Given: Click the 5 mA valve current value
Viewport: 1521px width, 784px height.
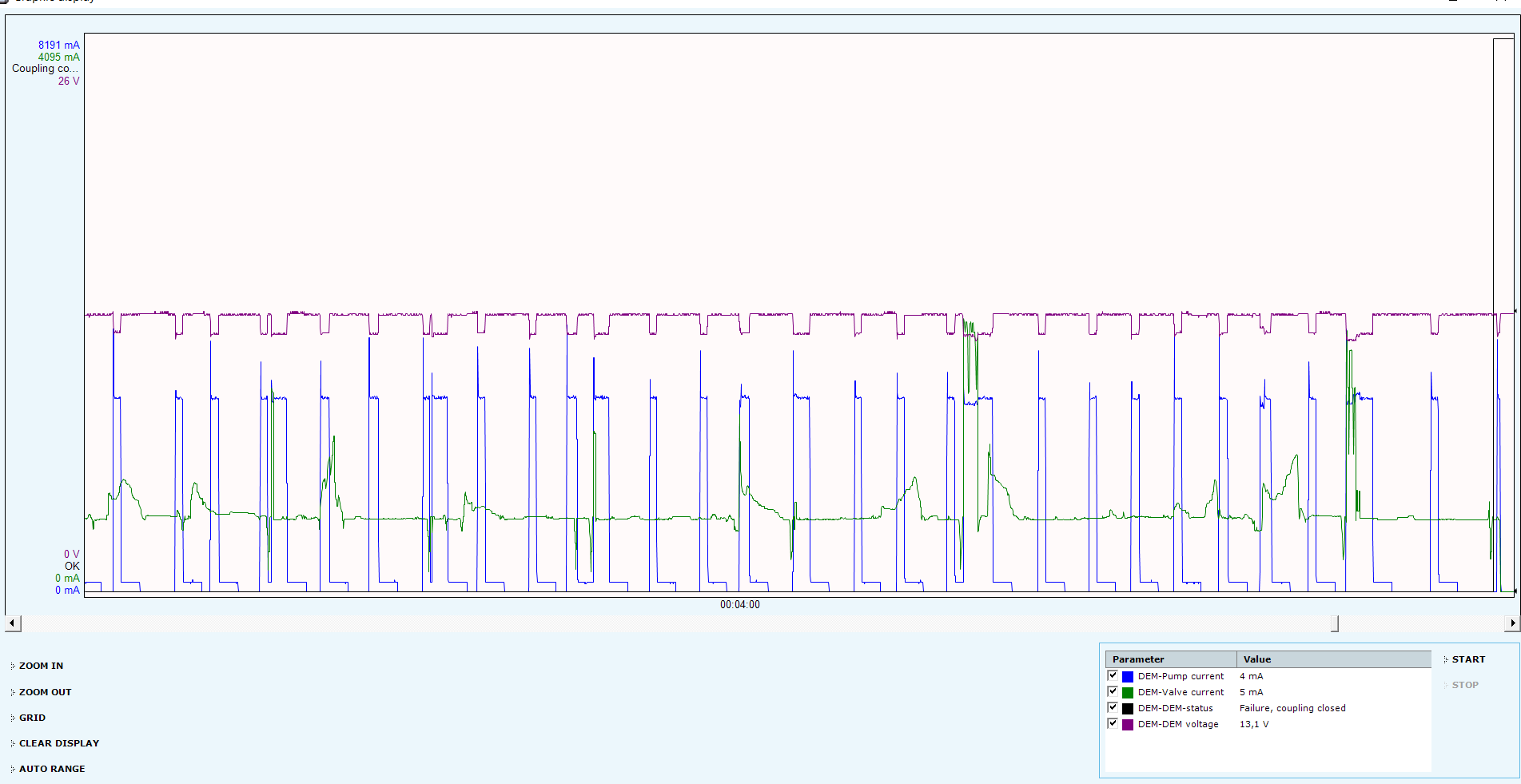Looking at the screenshot, I should 1251,692.
